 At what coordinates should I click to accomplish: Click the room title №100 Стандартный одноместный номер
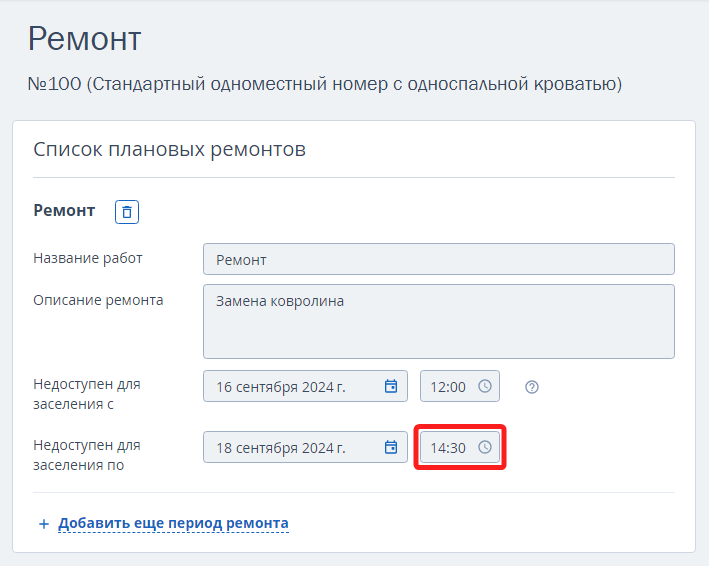click(x=325, y=84)
